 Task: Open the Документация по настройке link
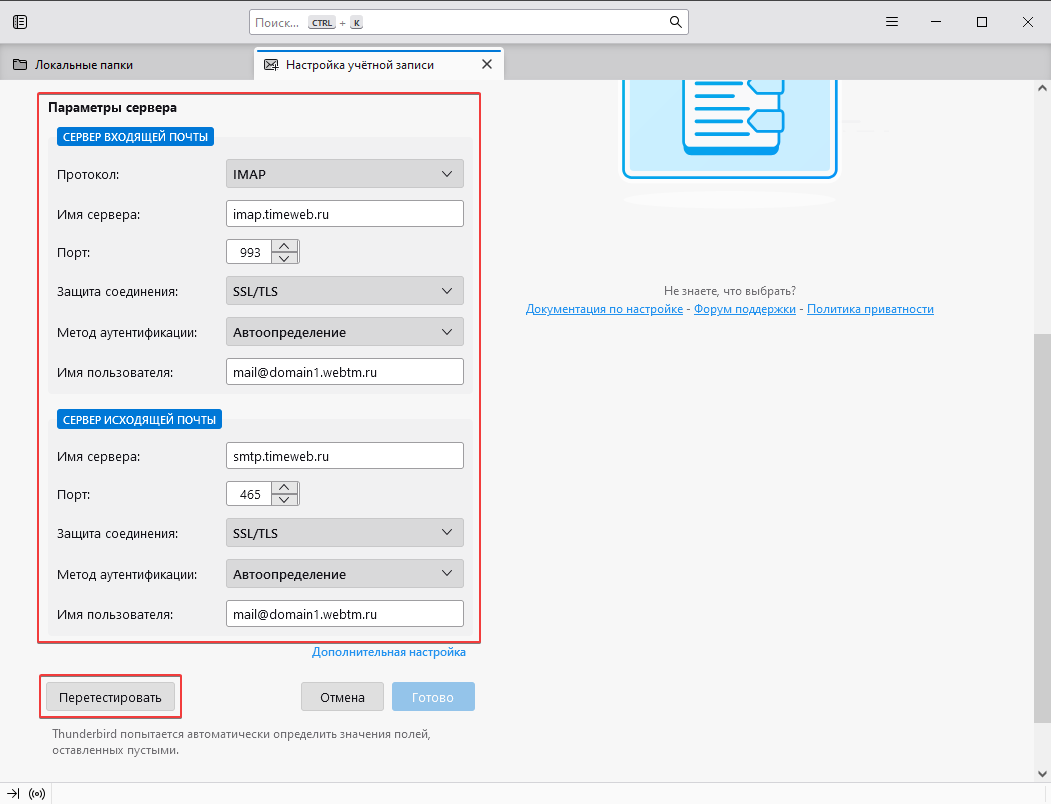[x=604, y=309]
